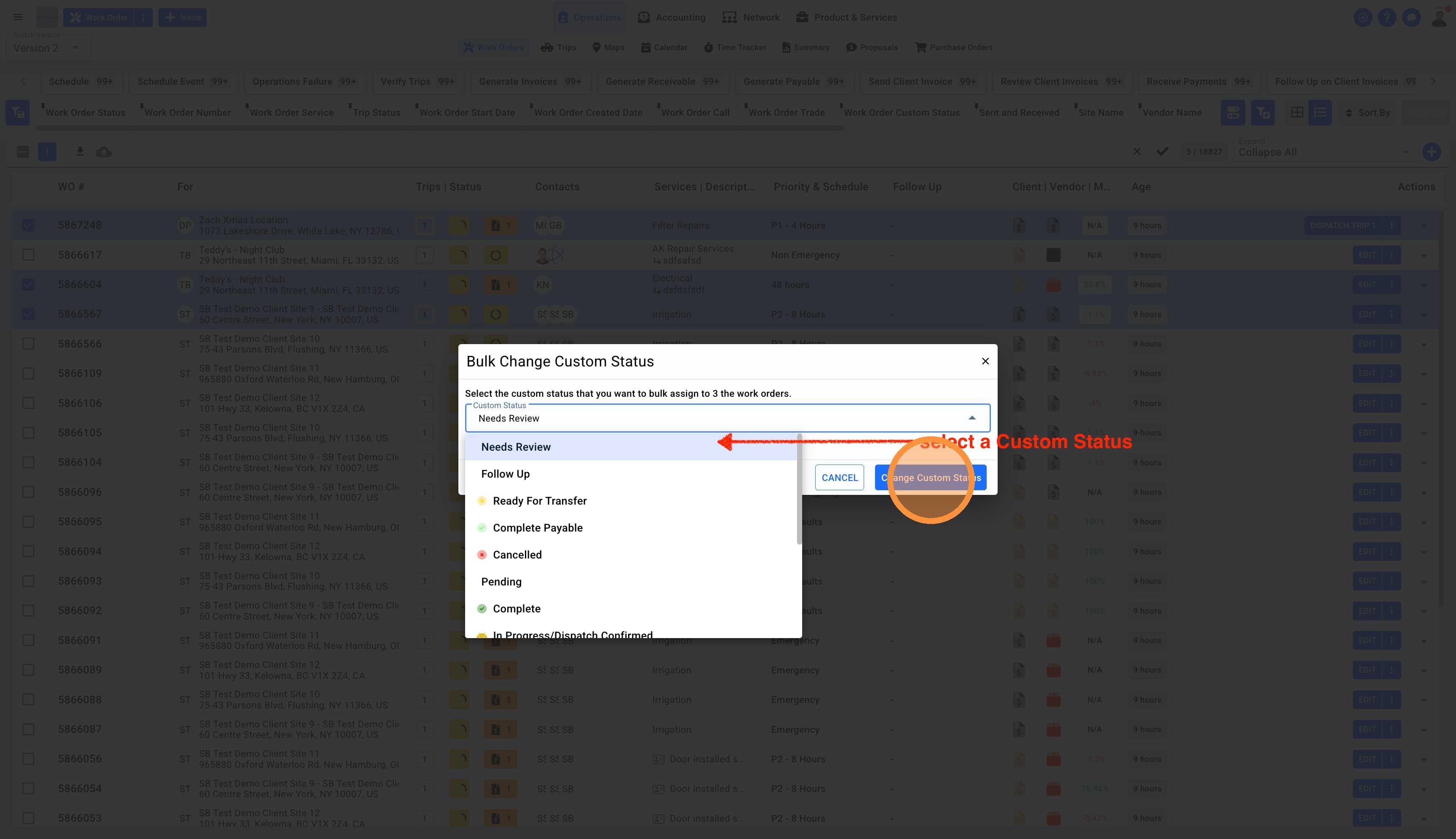Screen dimensions: 1456x839
Task: Click the cloud upload icon
Action: pyautogui.click(x=104, y=152)
